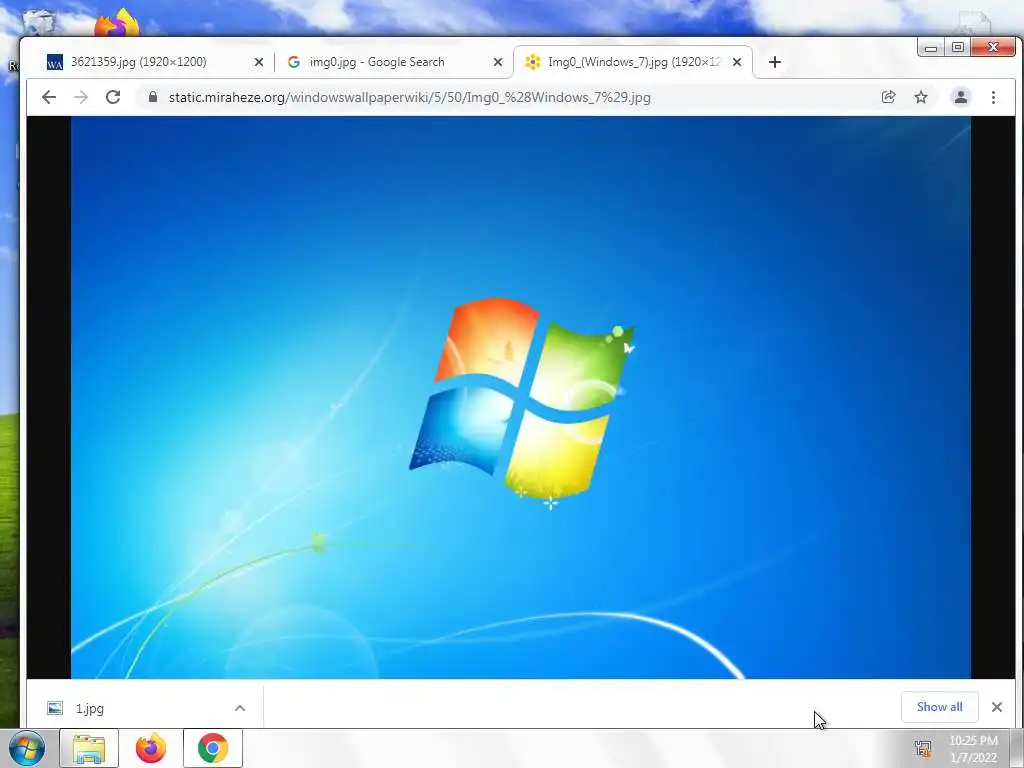Open the Windows Start menu

coord(25,748)
